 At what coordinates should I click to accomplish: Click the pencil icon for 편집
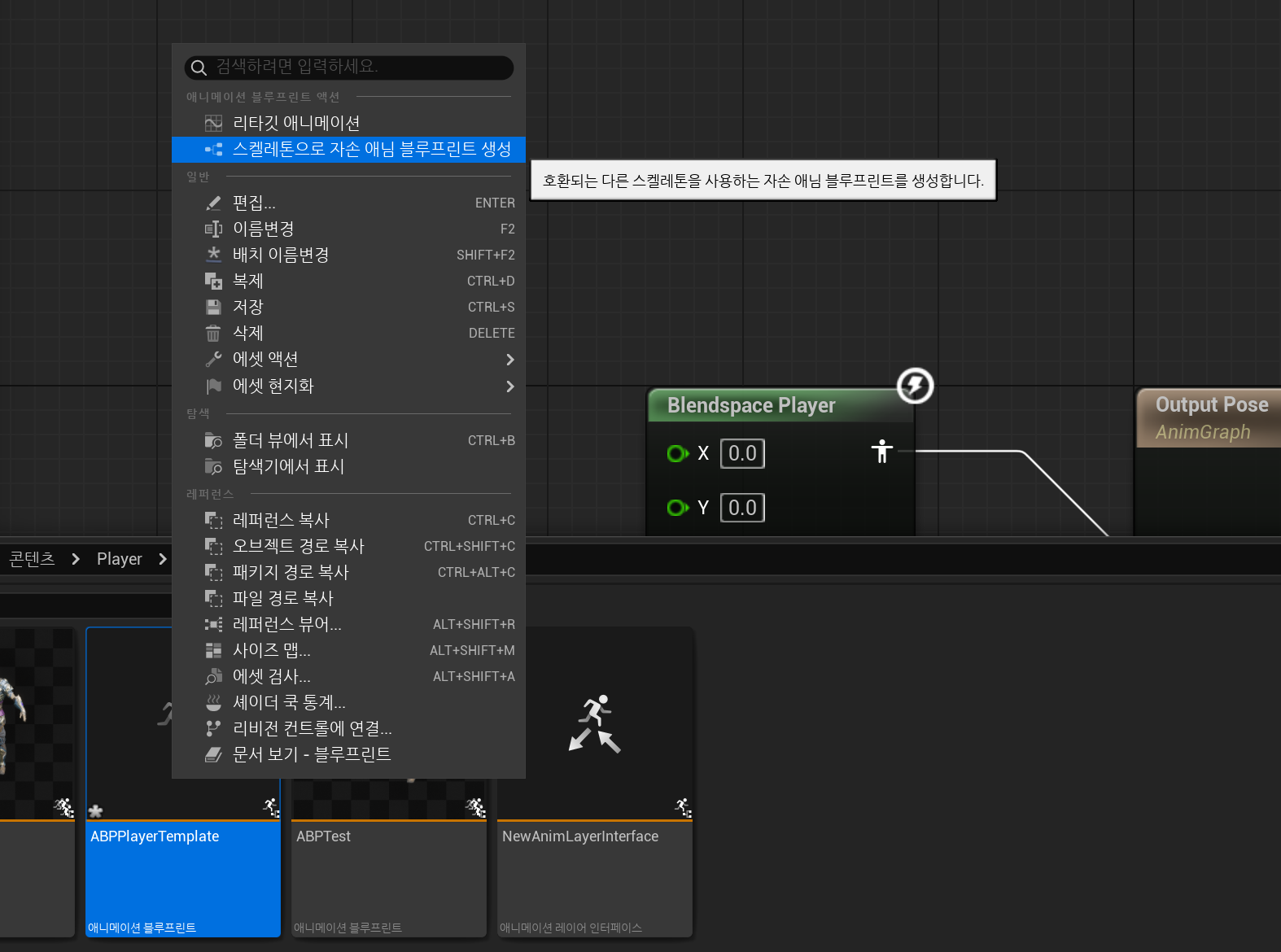(213, 203)
